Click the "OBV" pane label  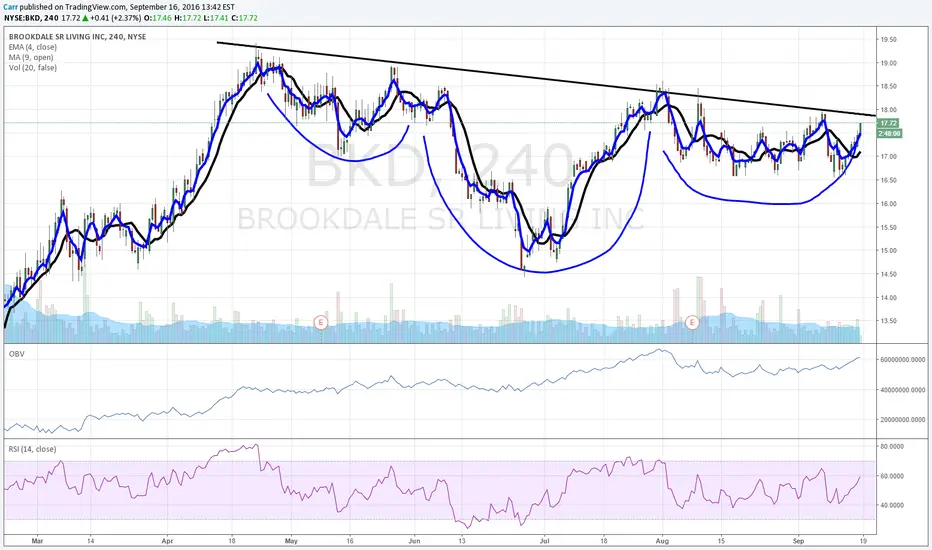point(16,354)
